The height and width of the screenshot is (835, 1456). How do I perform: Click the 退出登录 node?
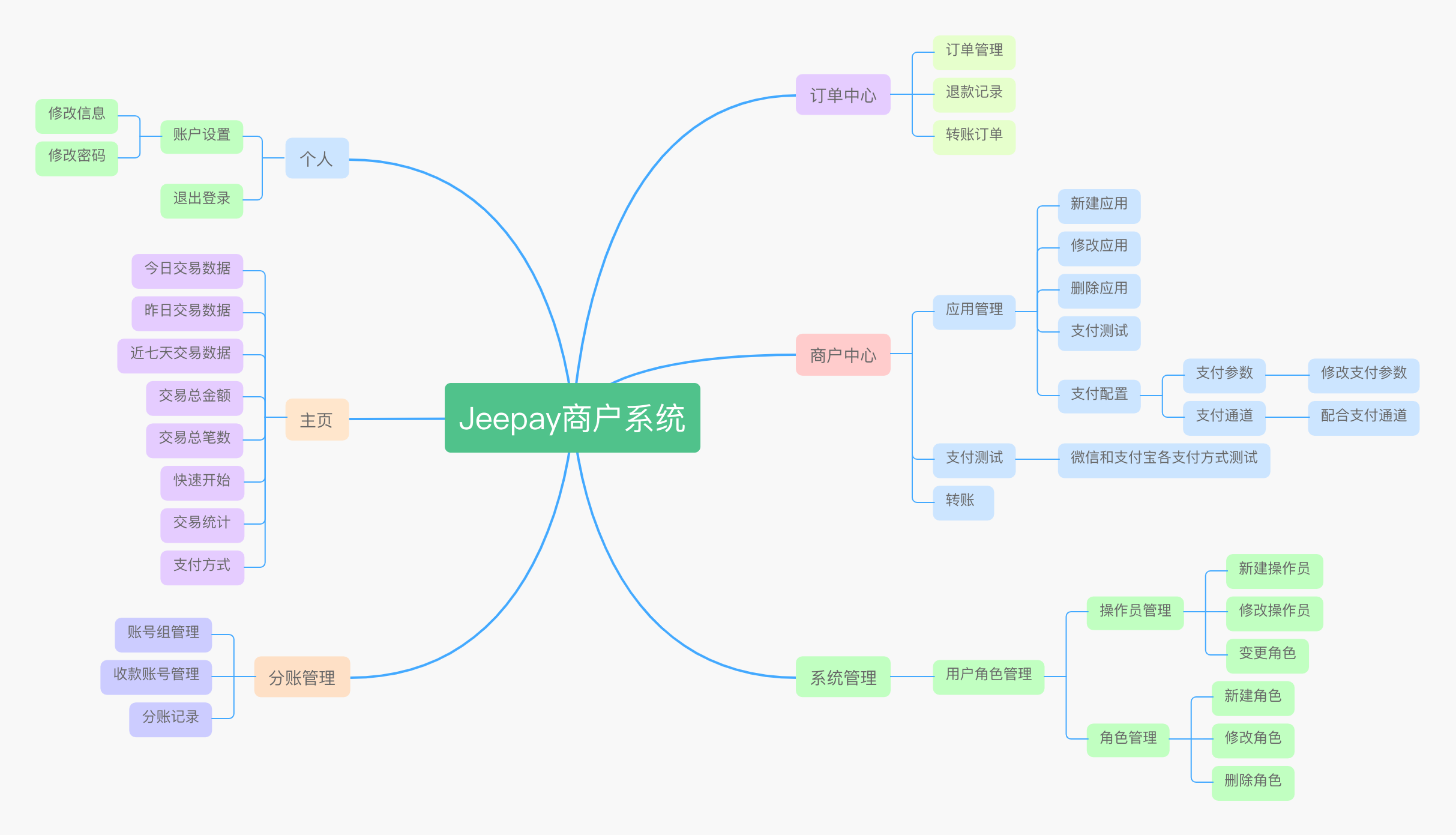tap(201, 200)
